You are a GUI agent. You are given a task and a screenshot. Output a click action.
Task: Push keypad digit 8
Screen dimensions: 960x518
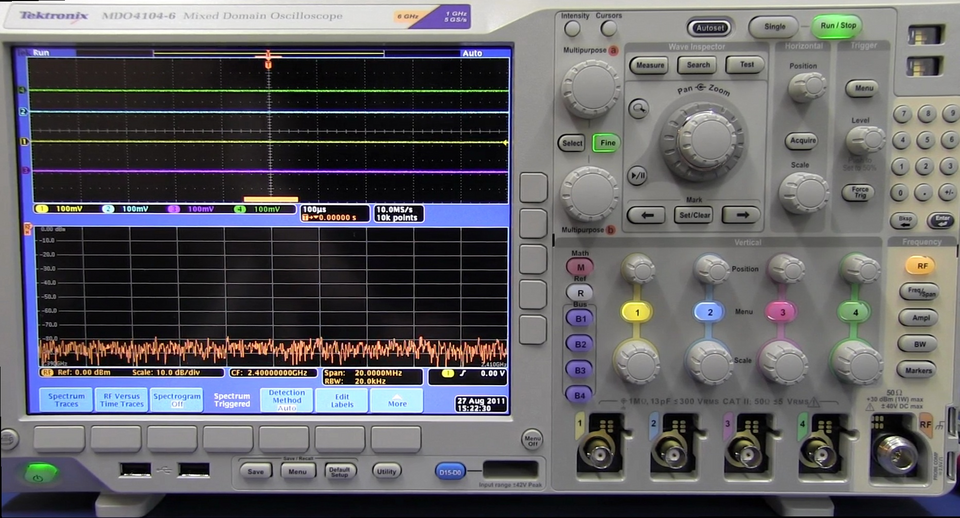point(927,114)
